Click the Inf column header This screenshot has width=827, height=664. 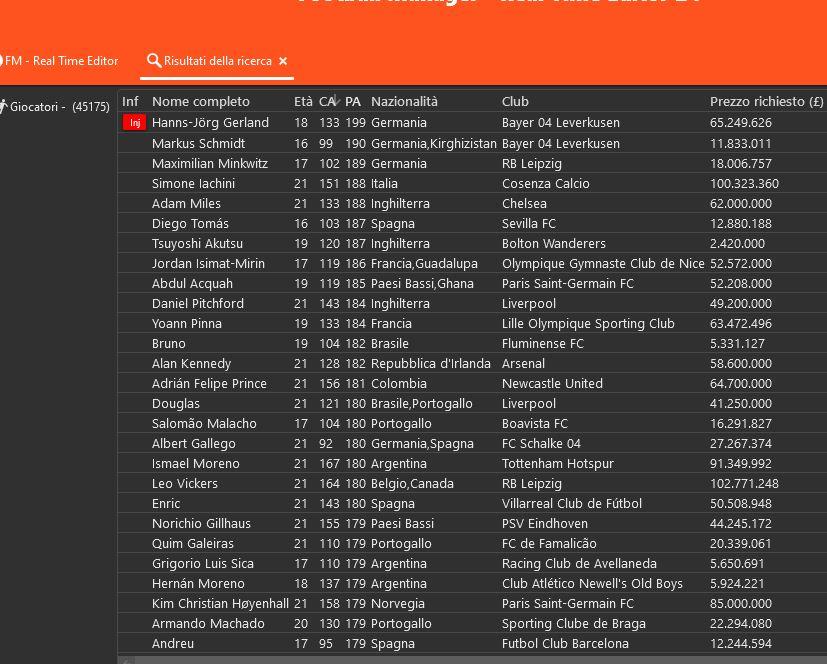(x=130, y=101)
